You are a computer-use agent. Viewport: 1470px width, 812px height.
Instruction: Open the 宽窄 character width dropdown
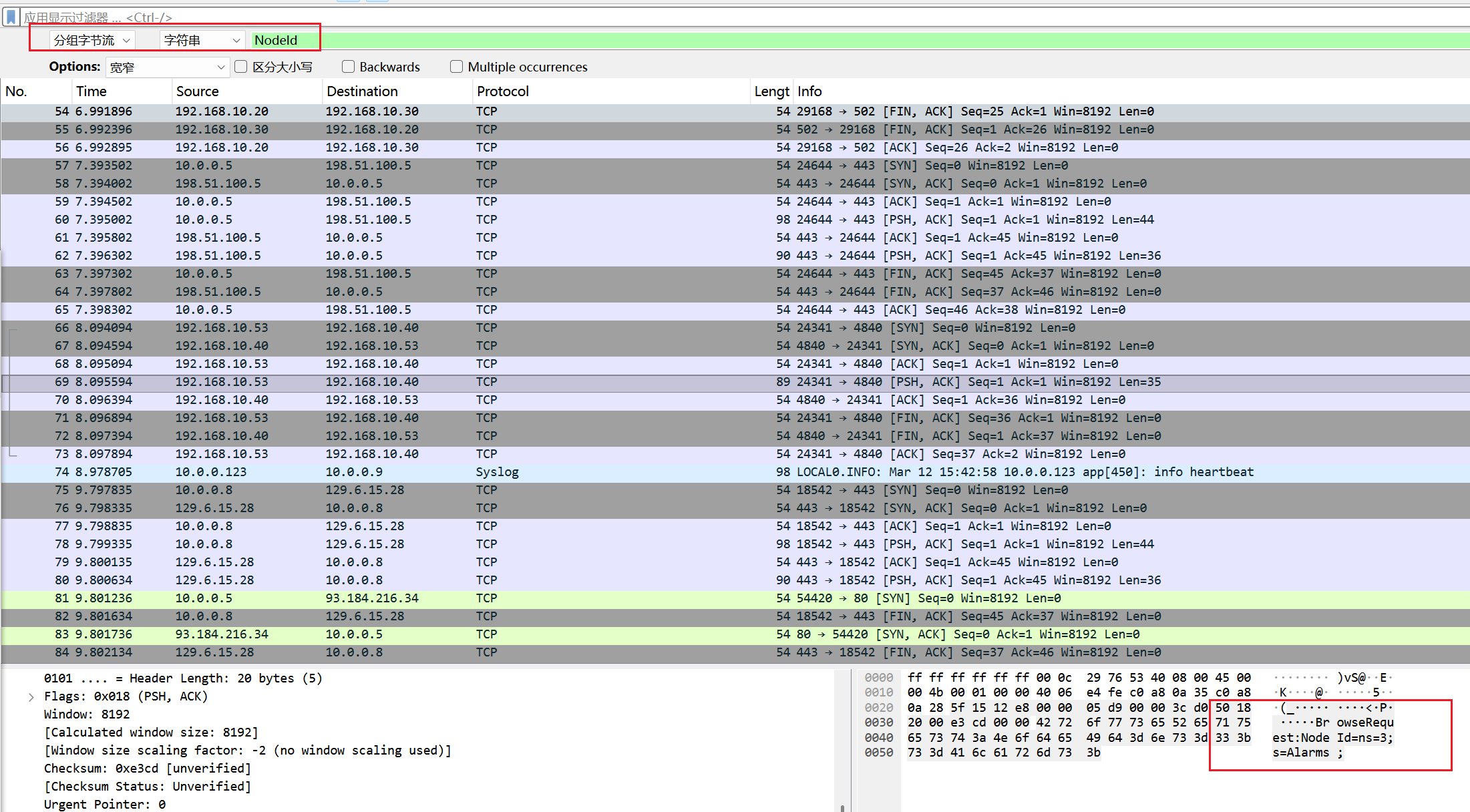coord(167,67)
